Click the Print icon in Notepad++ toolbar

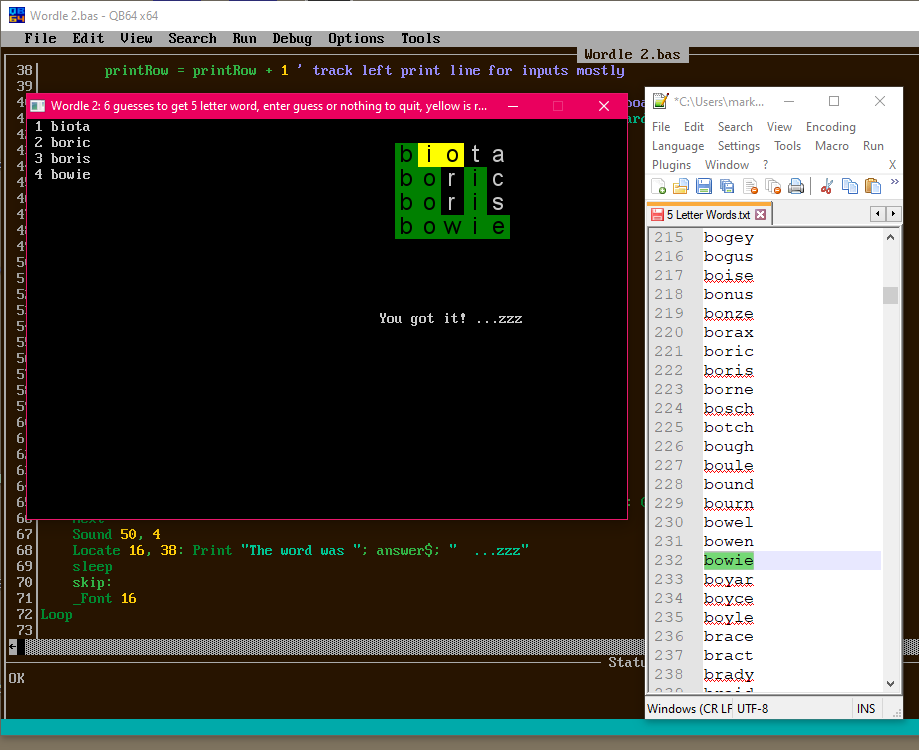[x=796, y=186]
